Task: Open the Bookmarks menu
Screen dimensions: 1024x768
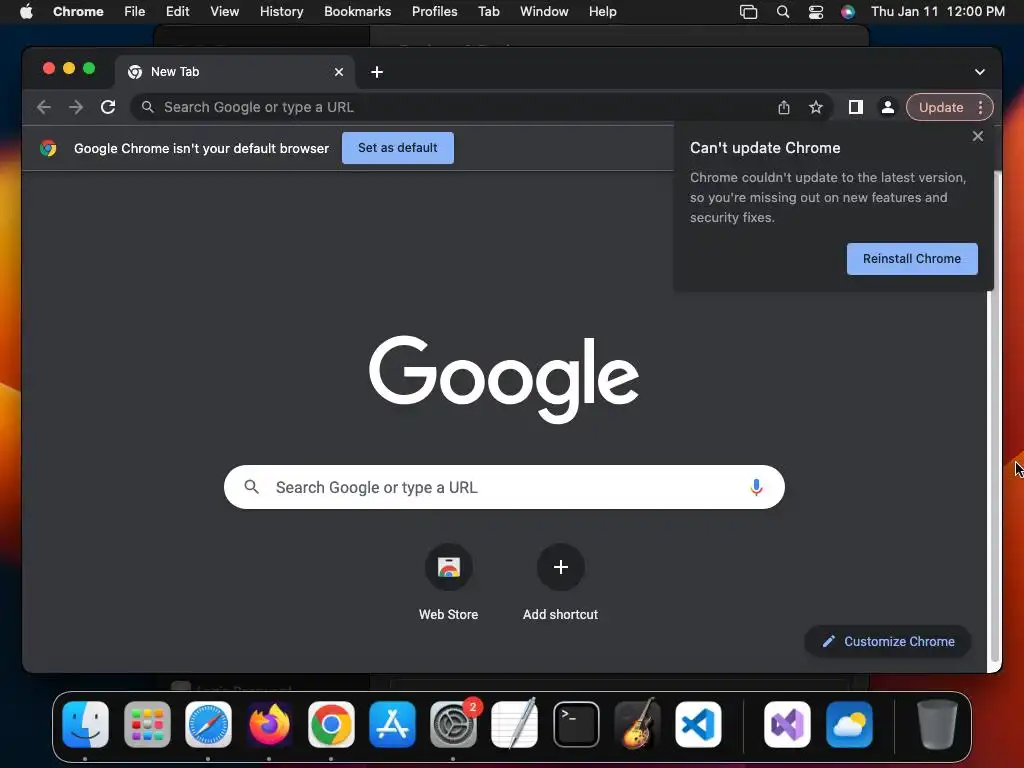Action: [x=357, y=12]
